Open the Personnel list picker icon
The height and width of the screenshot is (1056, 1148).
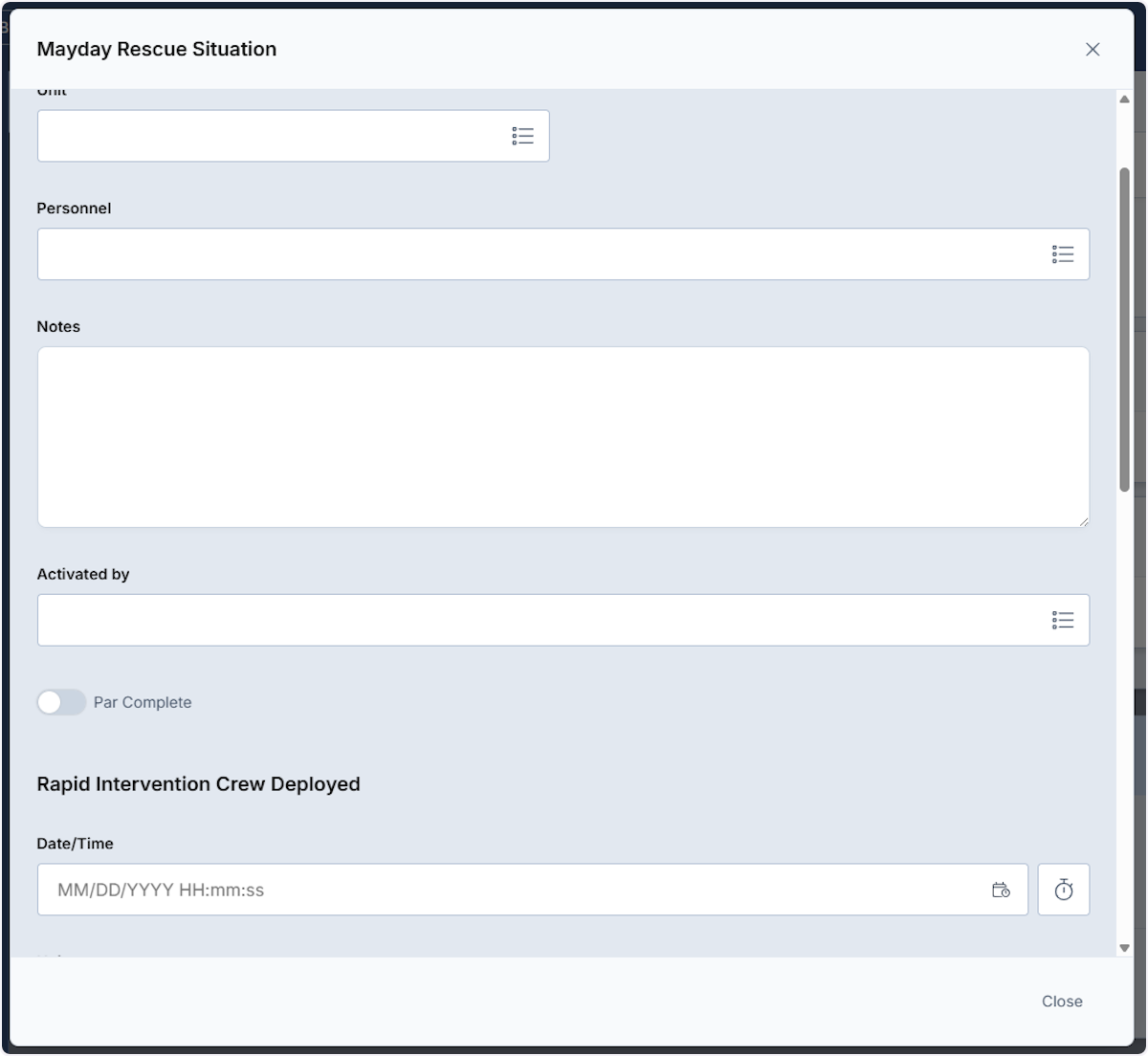pos(1063,254)
